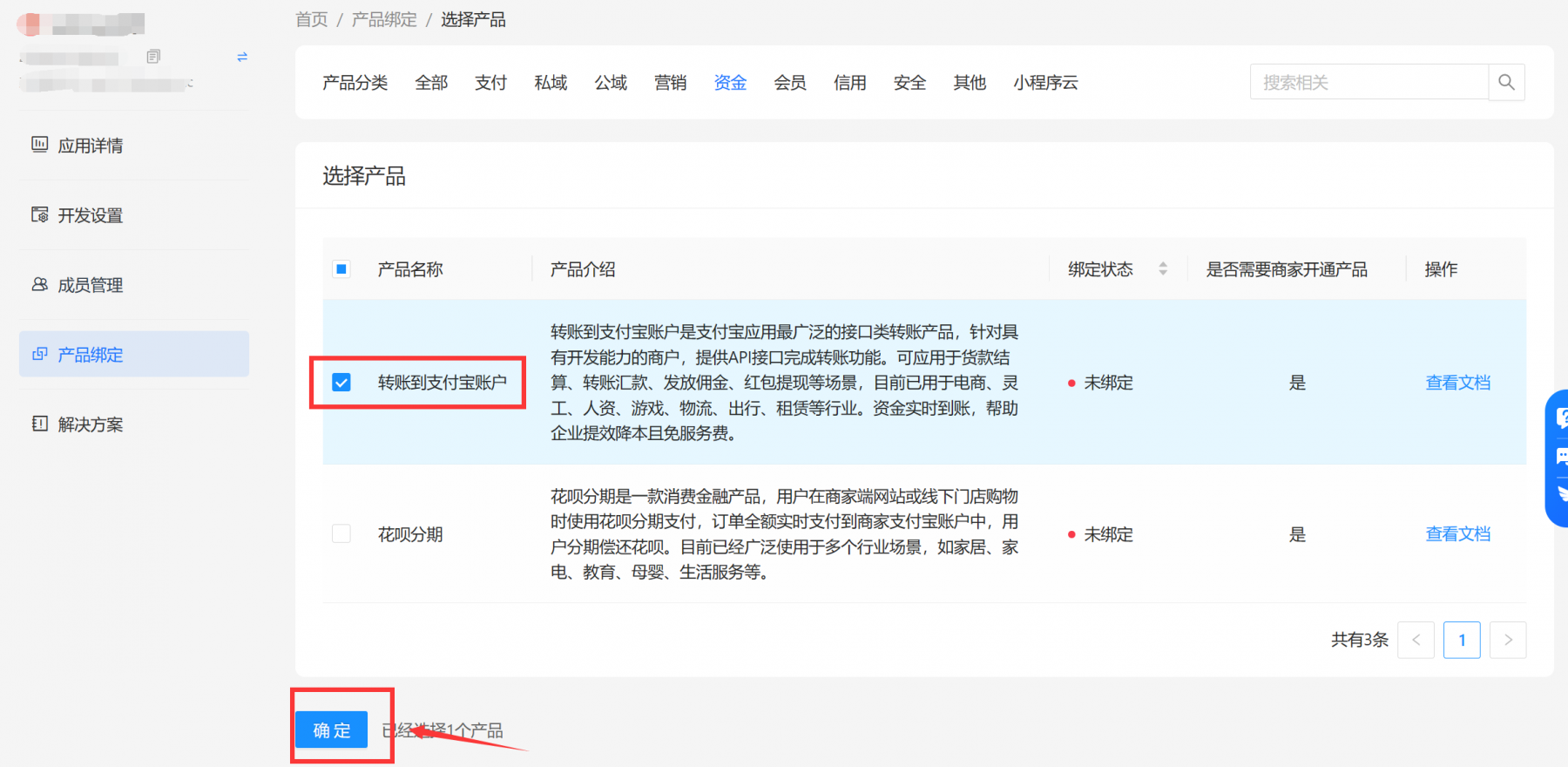
Task: Select the 信用 category tab
Action: (x=849, y=83)
